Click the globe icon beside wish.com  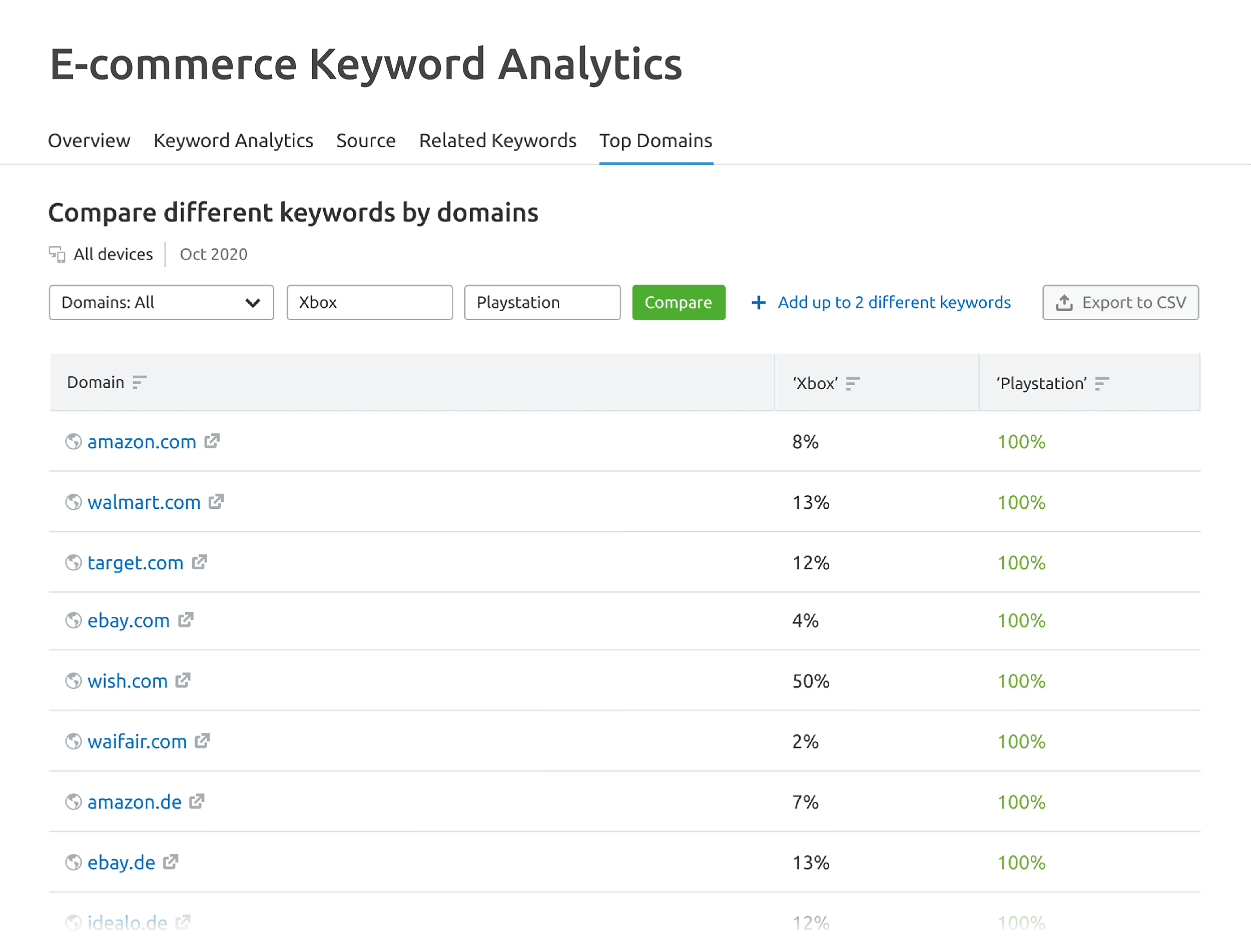tap(74, 680)
